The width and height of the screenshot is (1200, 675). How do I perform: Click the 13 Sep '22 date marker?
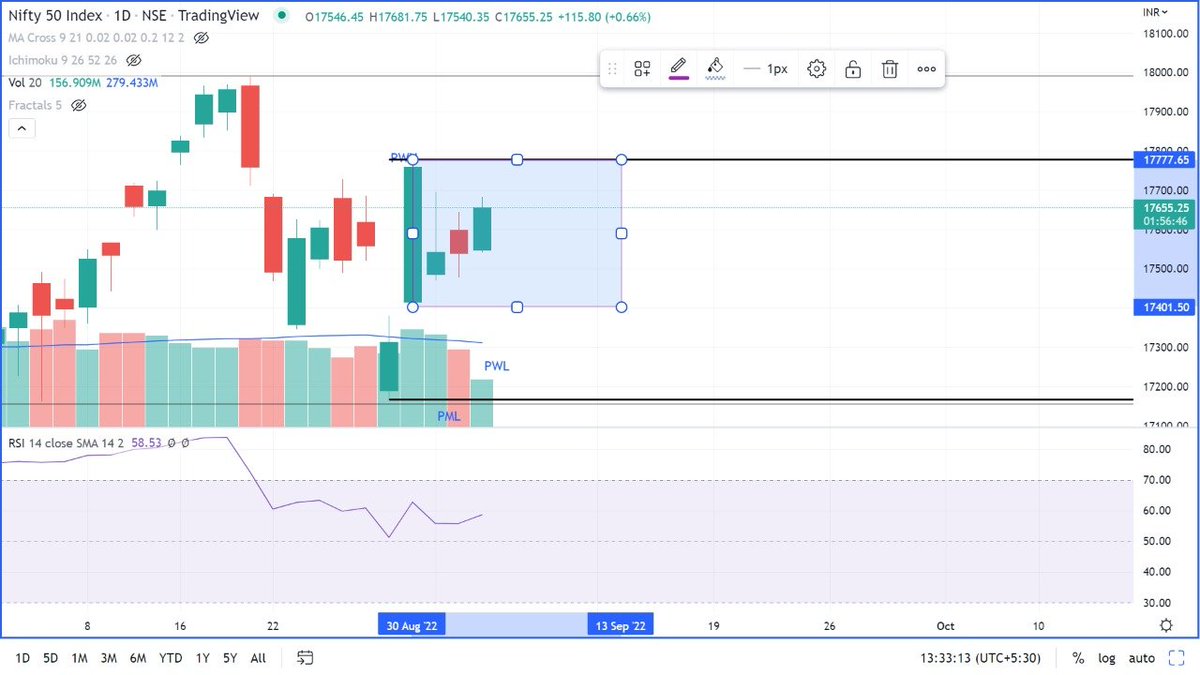pyautogui.click(x=621, y=625)
